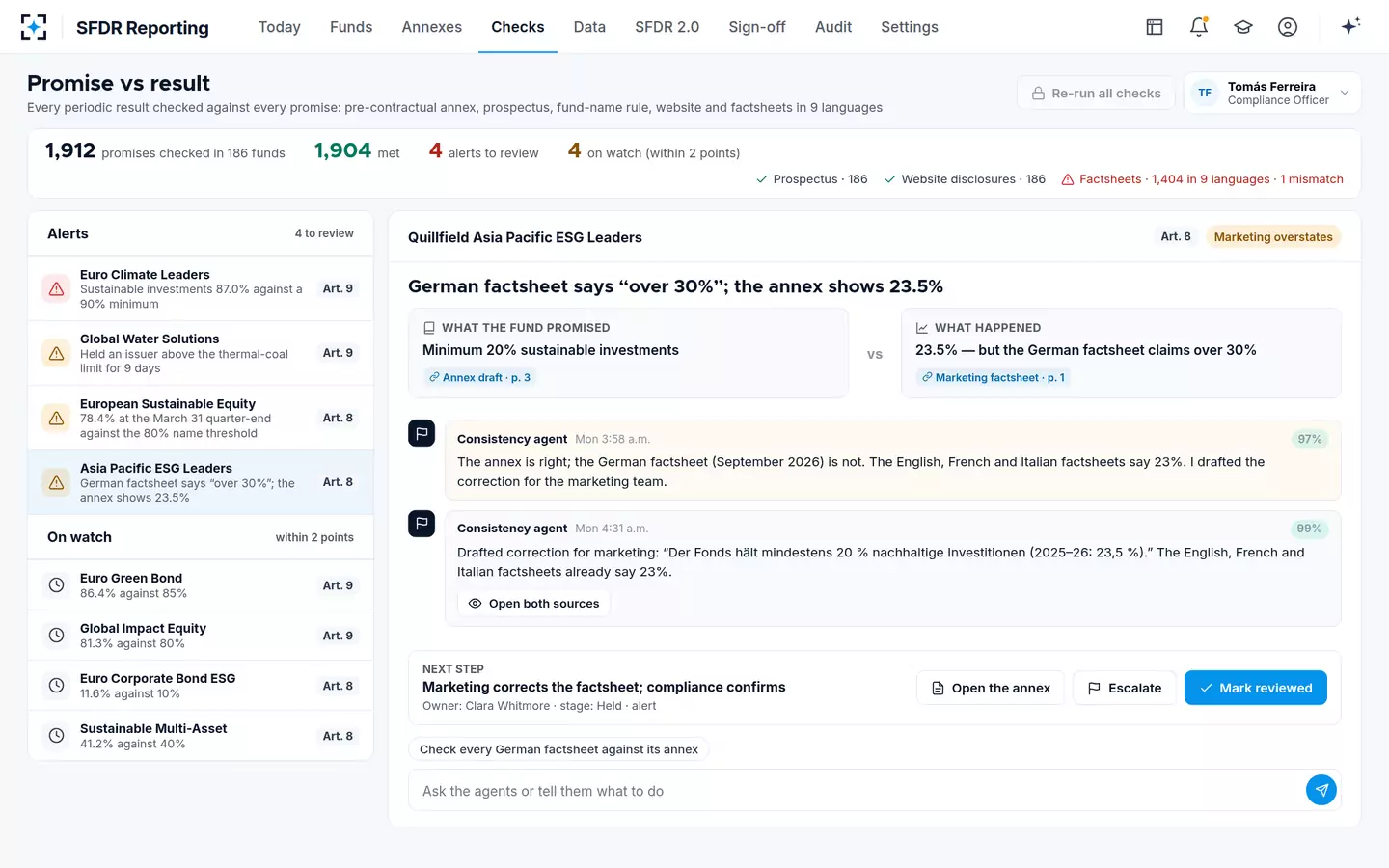Select European Sustainable Equity alert row
This screenshot has width=1389, height=868.
click(201, 418)
